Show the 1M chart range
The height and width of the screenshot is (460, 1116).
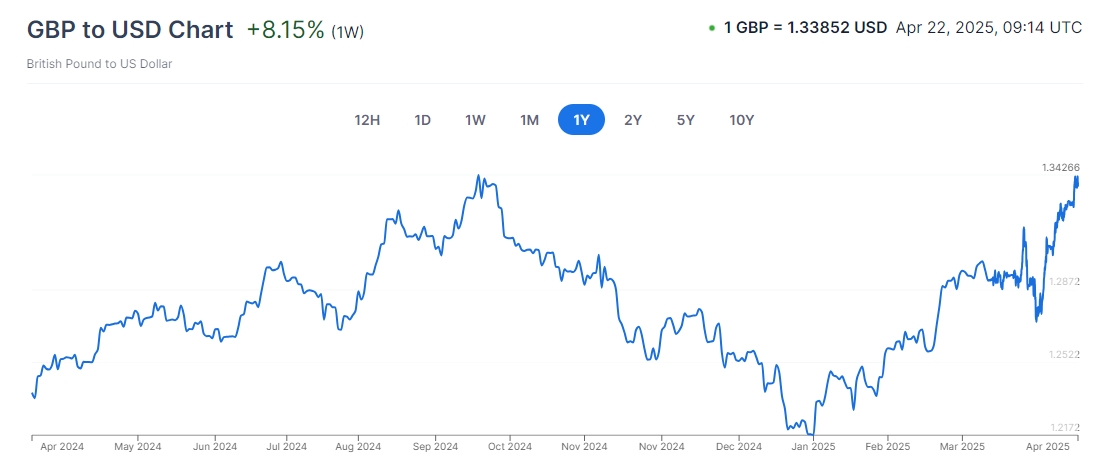click(529, 120)
